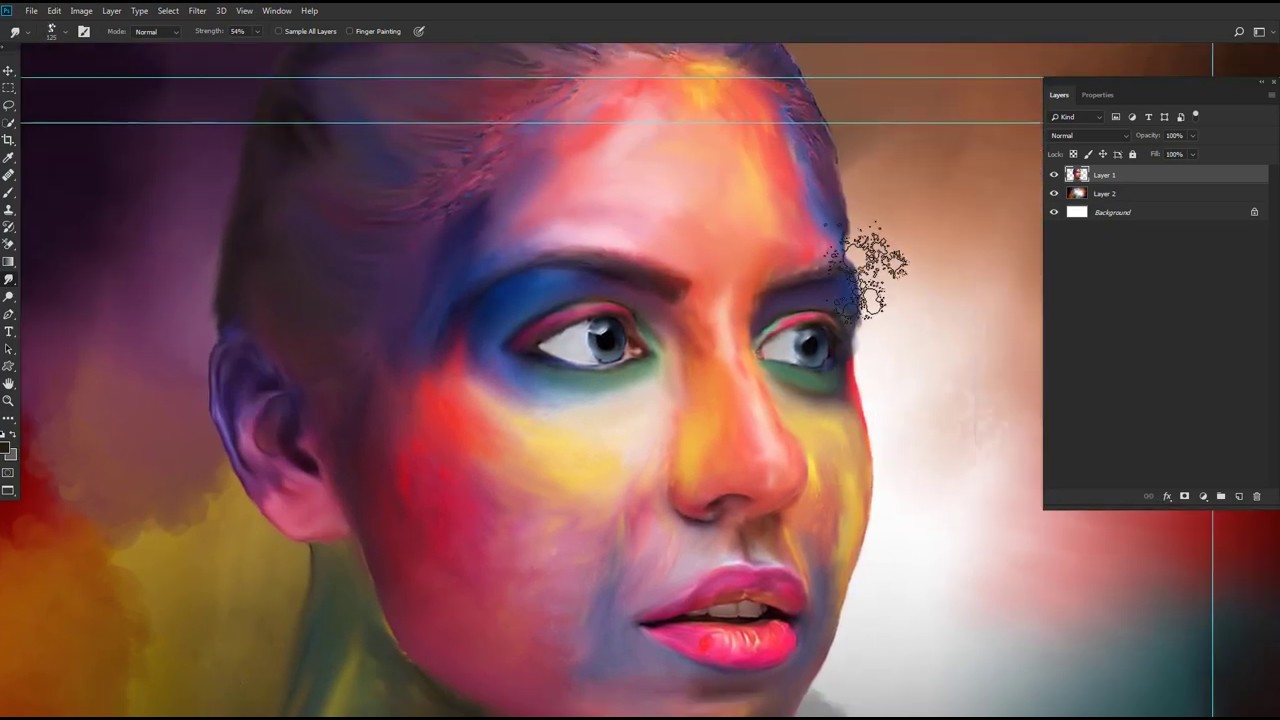Select the Lasso tool
The image size is (1280, 720).
click(x=8, y=105)
